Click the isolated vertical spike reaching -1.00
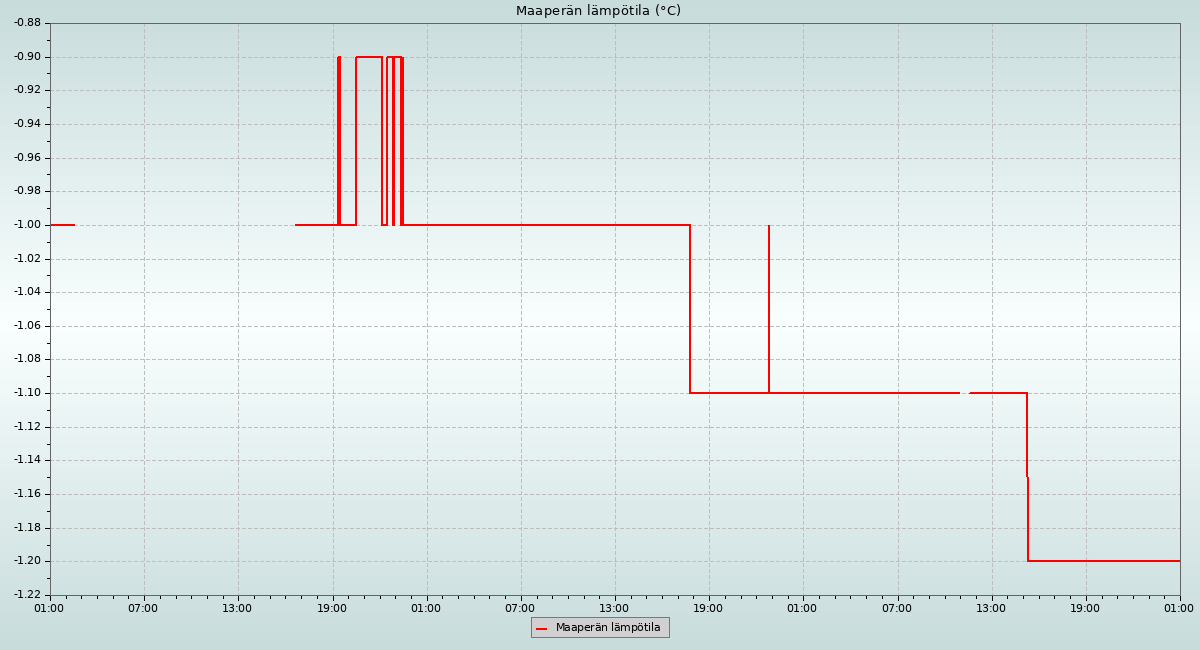 tap(769, 300)
